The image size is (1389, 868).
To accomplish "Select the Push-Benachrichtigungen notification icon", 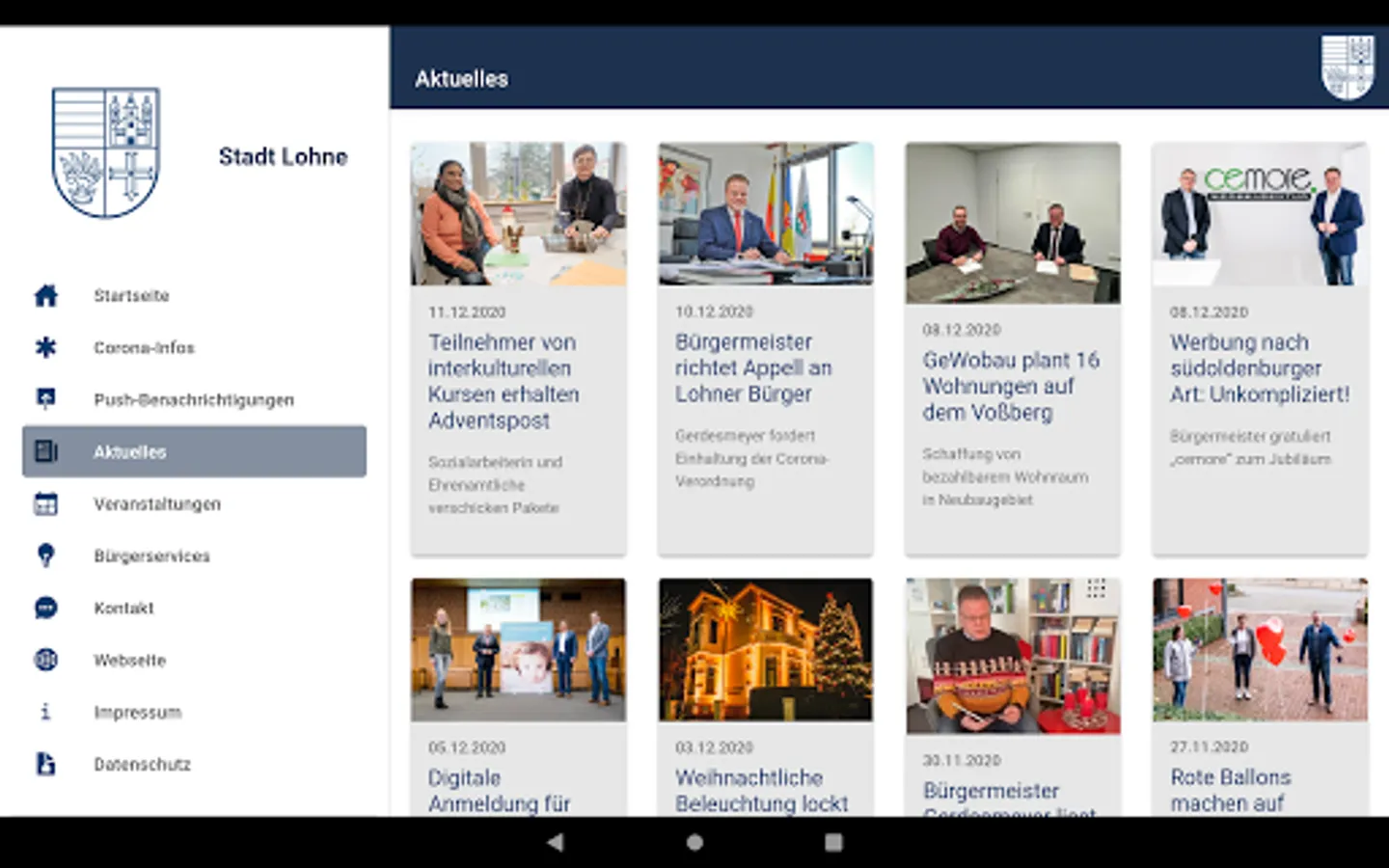I will (45, 399).
